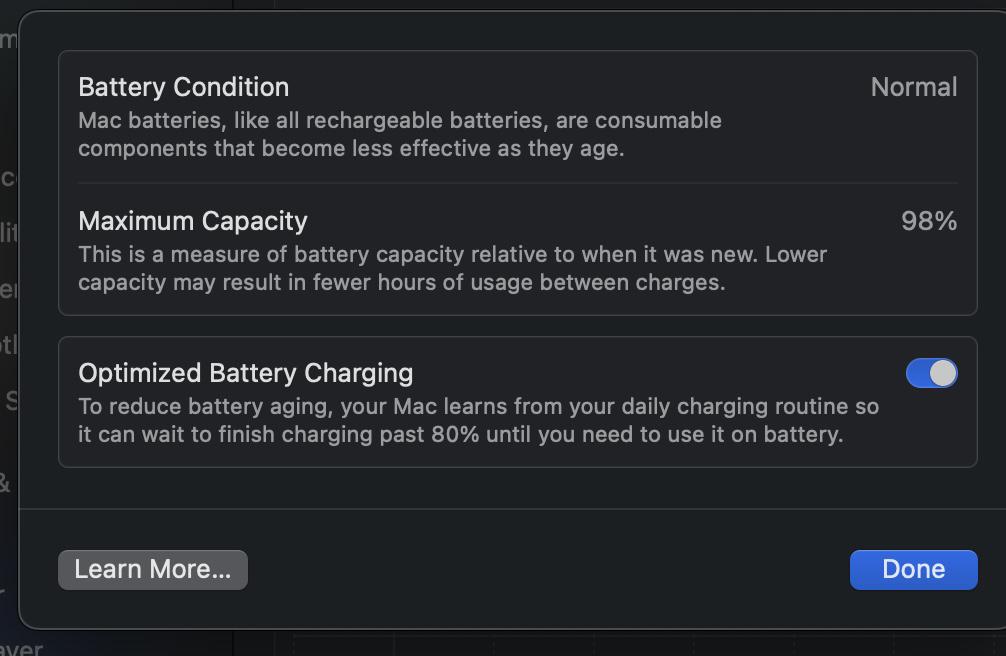The height and width of the screenshot is (656, 1006).
Task: Click the white knob of the charging toggle
Action: click(x=943, y=373)
